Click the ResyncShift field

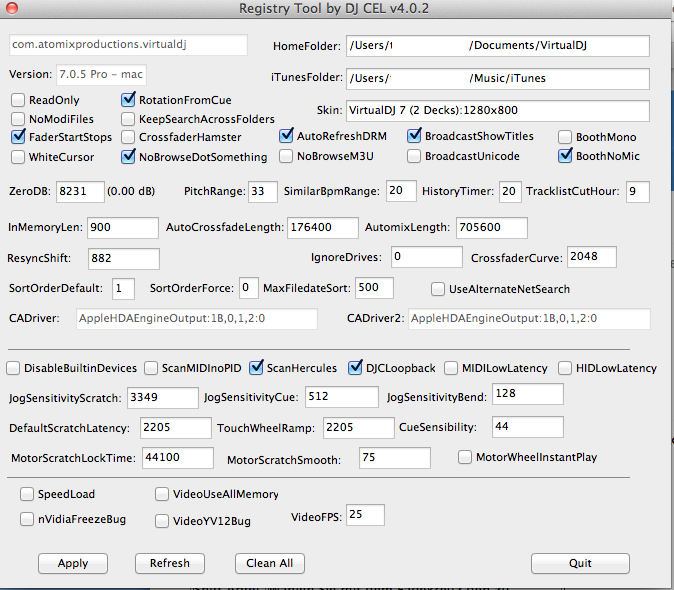(124, 259)
